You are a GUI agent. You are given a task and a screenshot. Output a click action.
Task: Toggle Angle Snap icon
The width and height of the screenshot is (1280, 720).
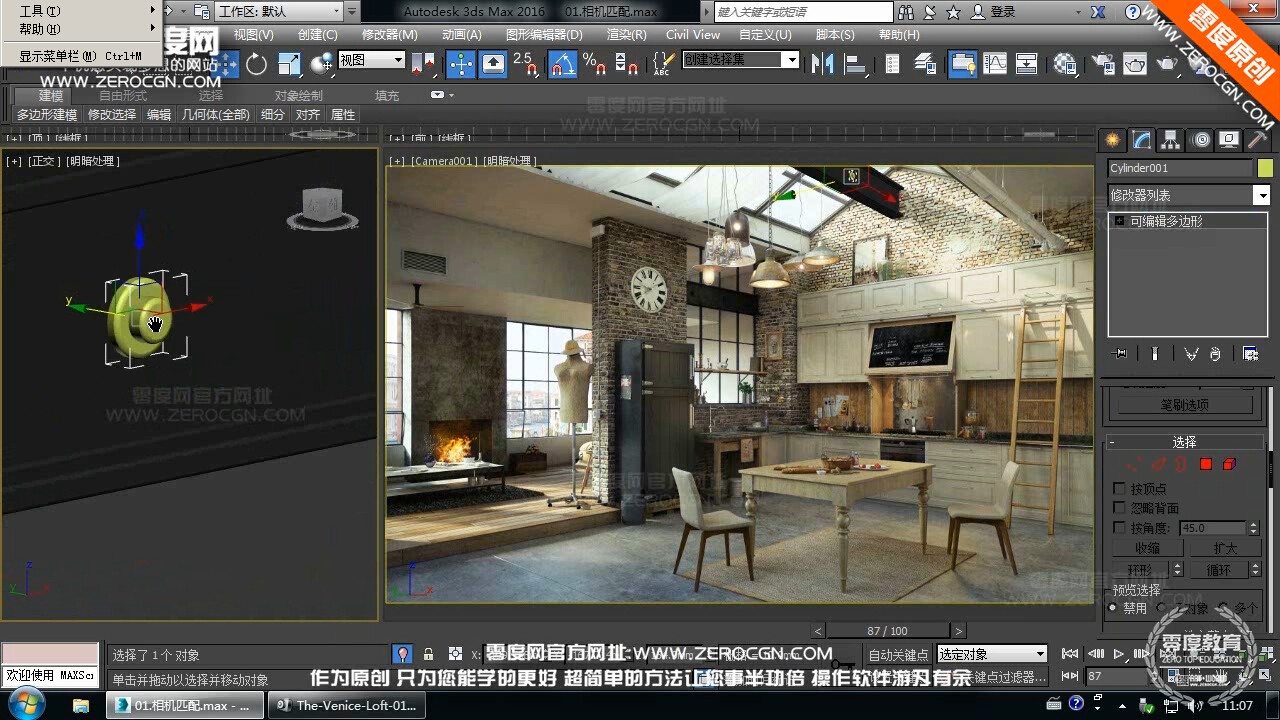pos(563,64)
